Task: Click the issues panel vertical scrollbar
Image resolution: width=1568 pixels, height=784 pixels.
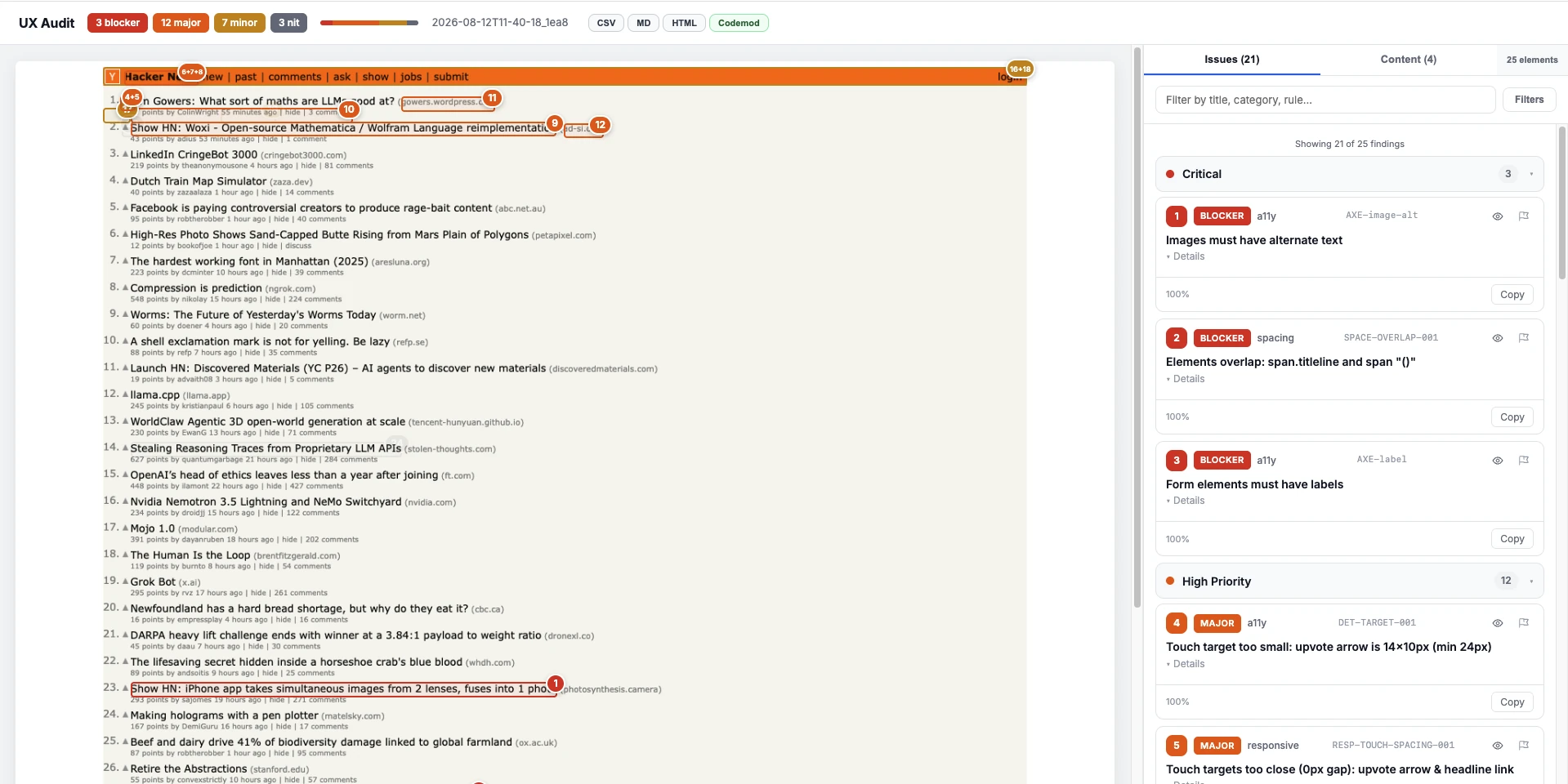Action: pyautogui.click(x=1562, y=203)
